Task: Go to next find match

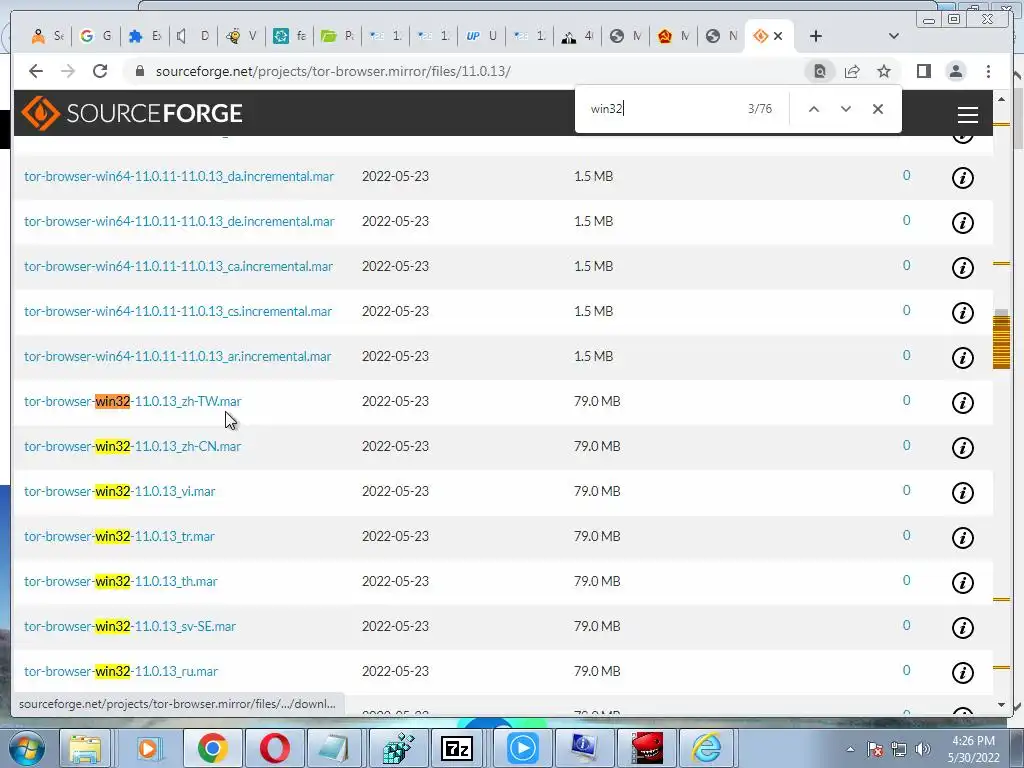Action: click(846, 109)
